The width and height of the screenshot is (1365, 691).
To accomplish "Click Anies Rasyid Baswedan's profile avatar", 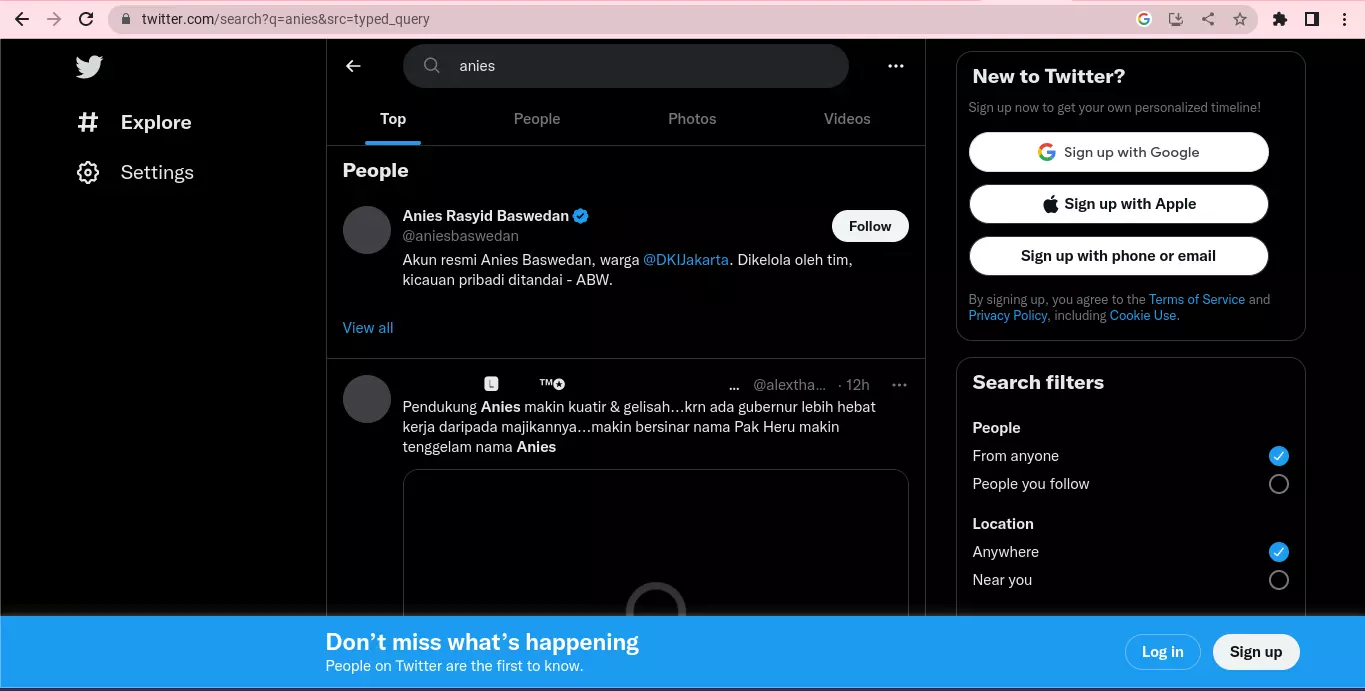I will tap(367, 230).
